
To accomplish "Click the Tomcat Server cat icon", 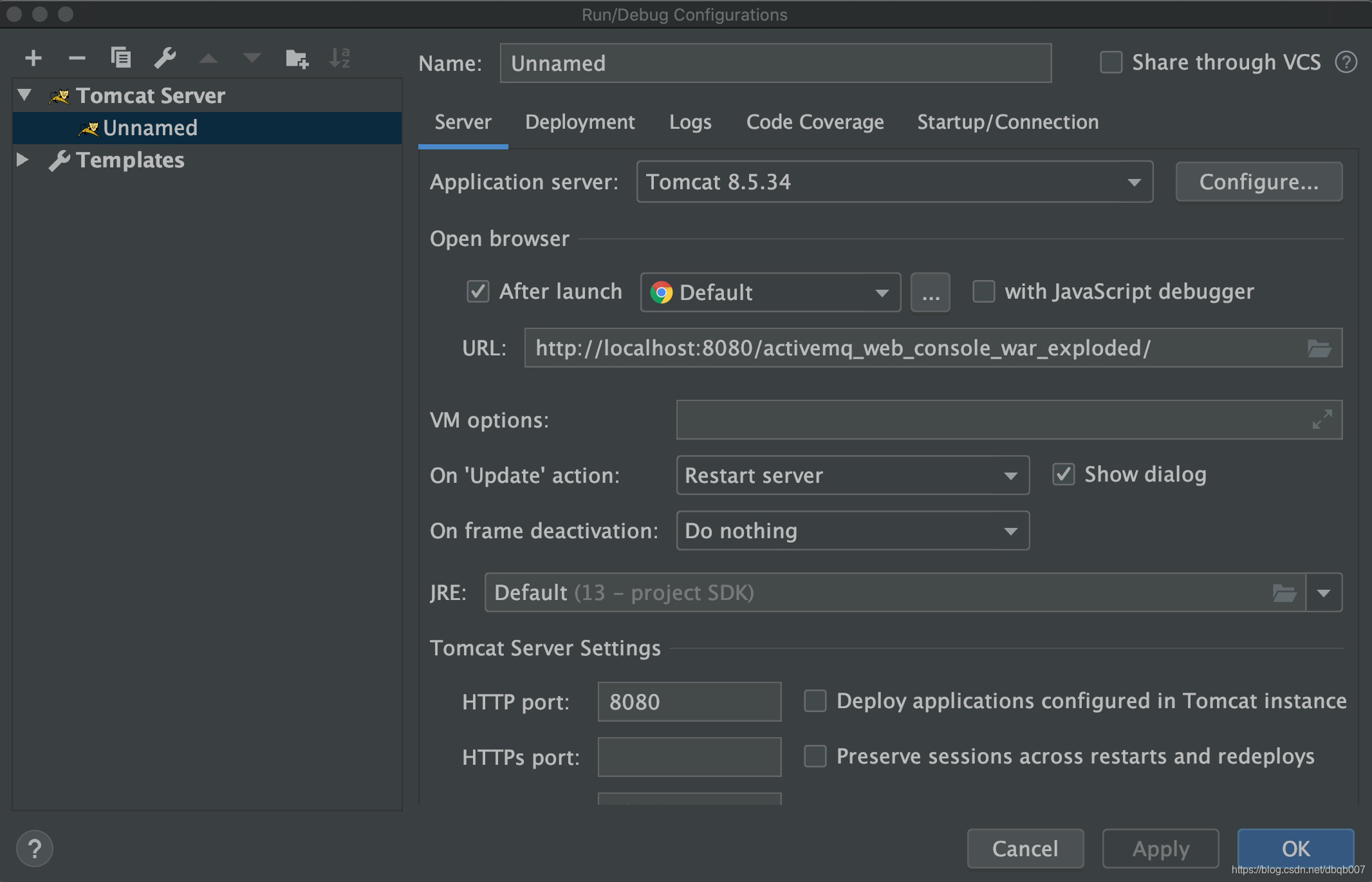I will [59, 97].
